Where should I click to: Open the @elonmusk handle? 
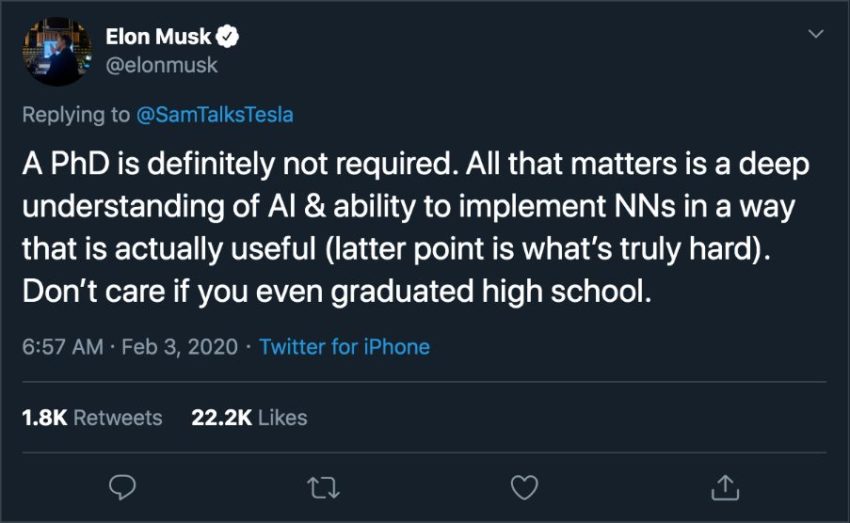(x=161, y=65)
